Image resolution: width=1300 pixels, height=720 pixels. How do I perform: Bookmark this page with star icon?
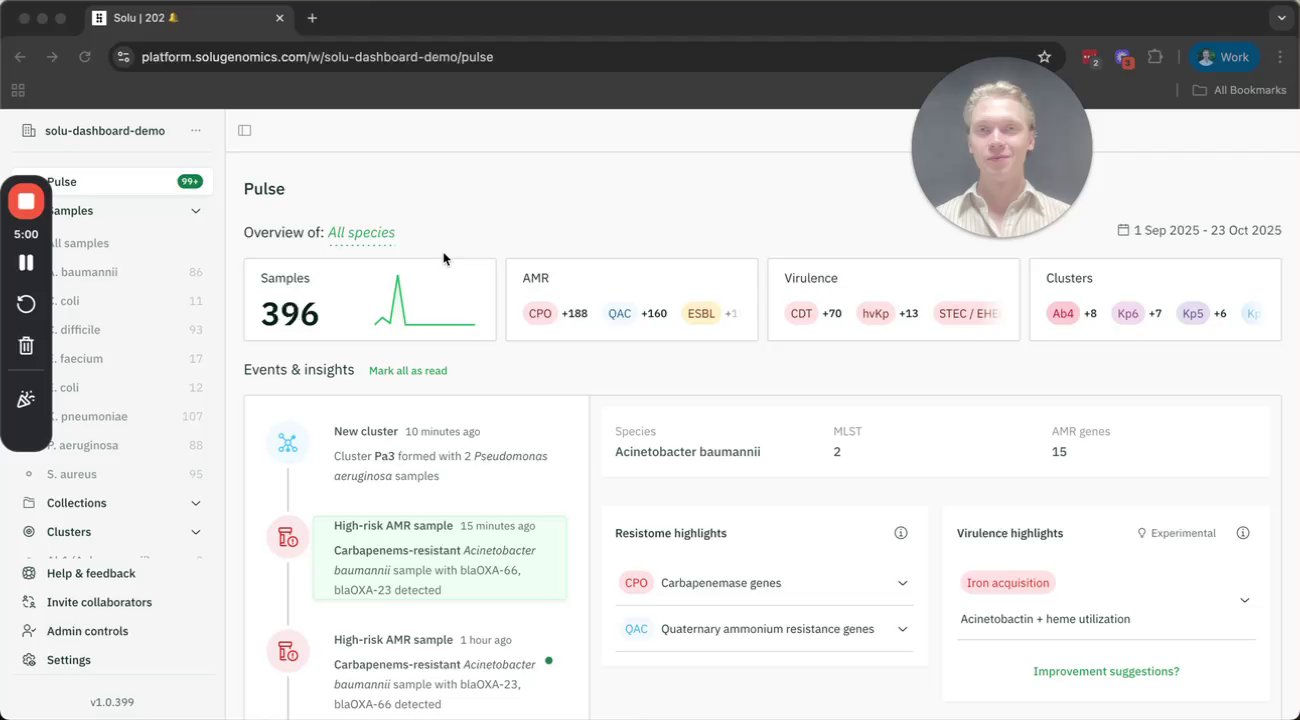(1044, 57)
